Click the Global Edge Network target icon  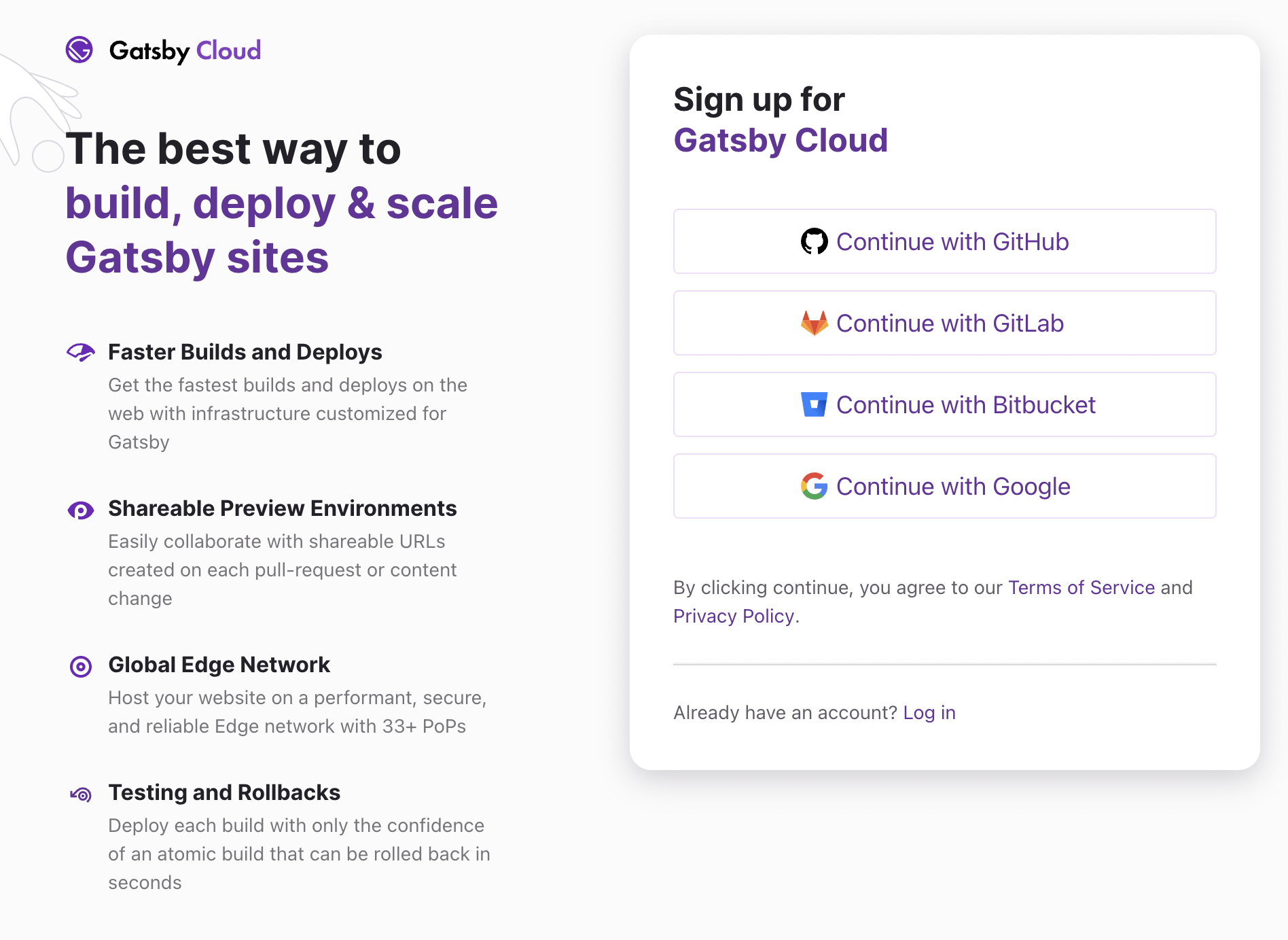81,666
